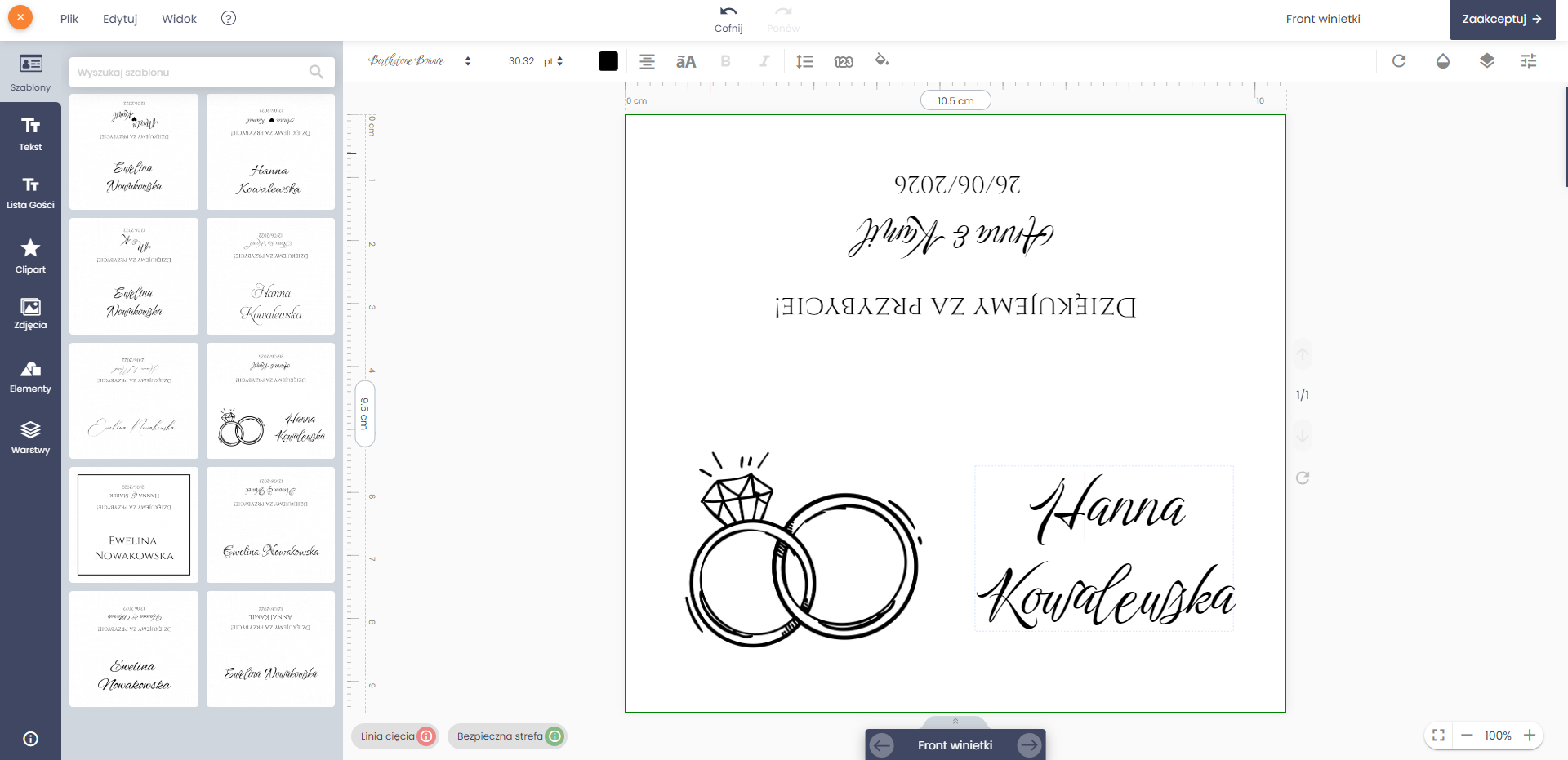Go to next page with right arrow
The height and width of the screenshot is (760, 1568).
click(x=1029, y=744)
